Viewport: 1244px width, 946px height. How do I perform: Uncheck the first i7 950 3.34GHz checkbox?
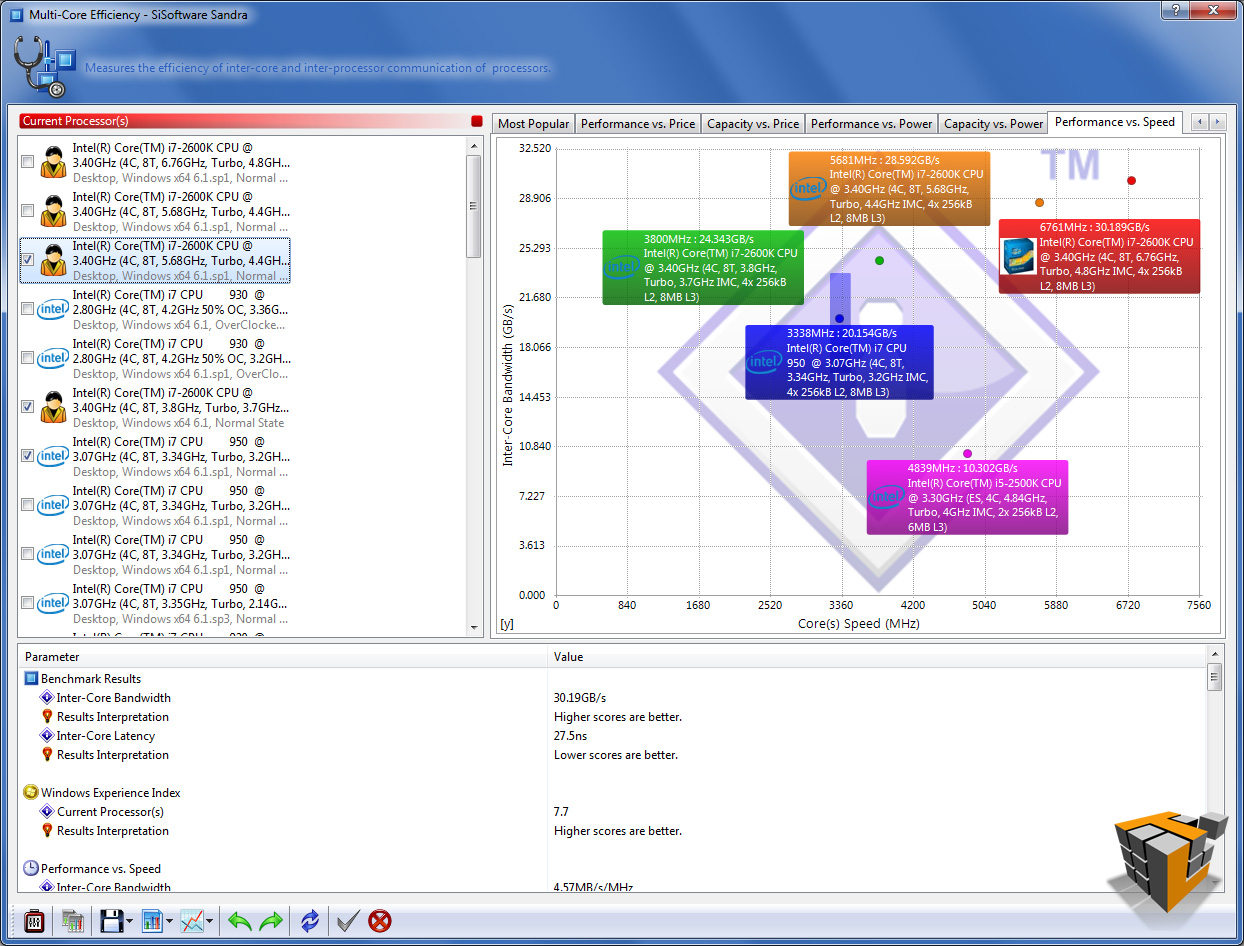(x=28, y=456)
